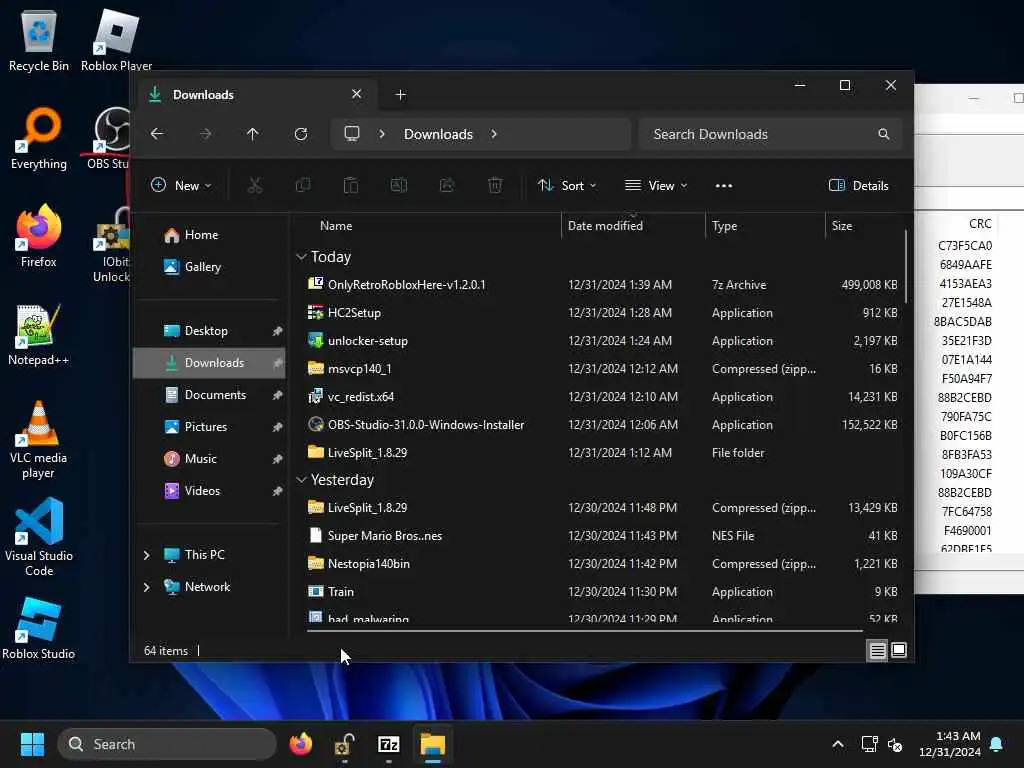
Task: Click the Rename icon in toolbar
Action: pos(398,185)
